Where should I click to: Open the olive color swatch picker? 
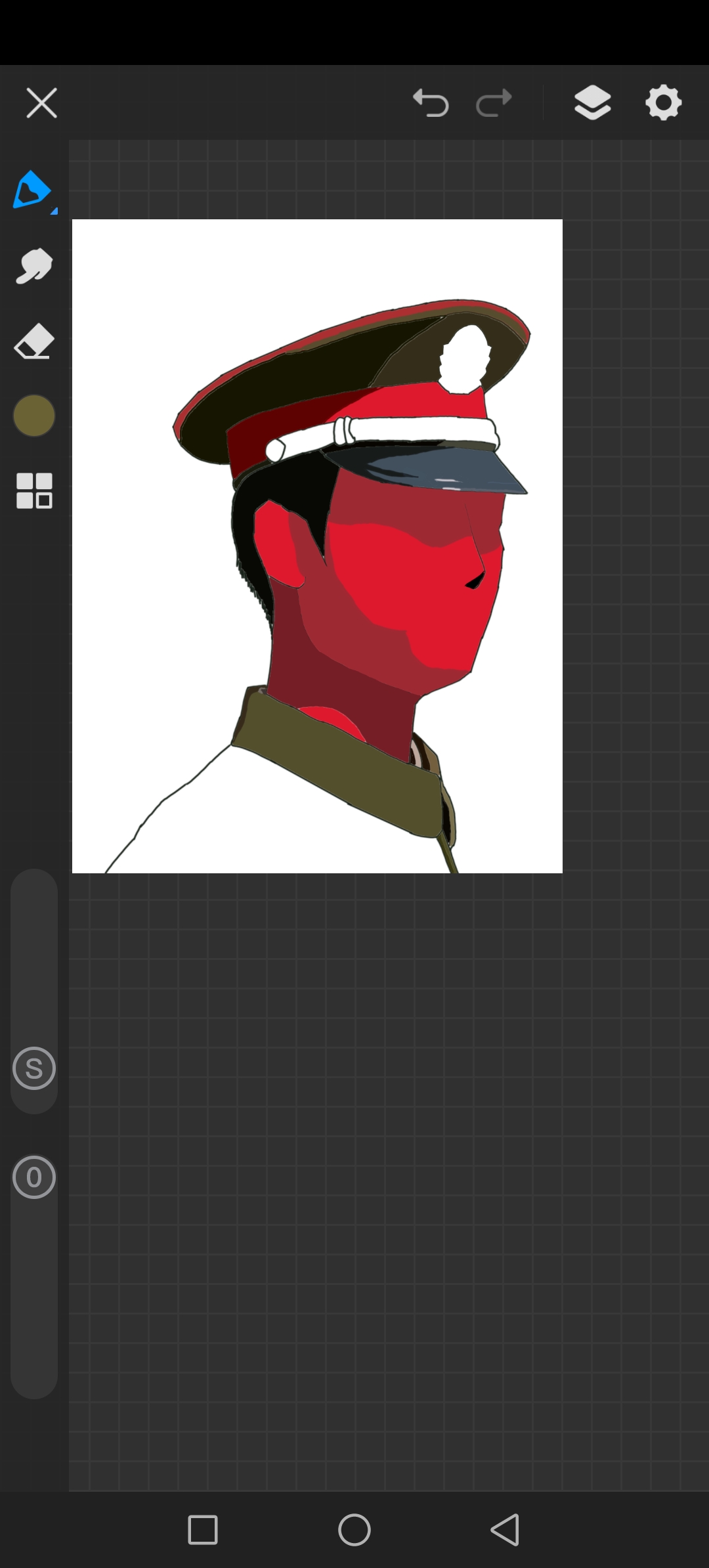tap(34, 416)
